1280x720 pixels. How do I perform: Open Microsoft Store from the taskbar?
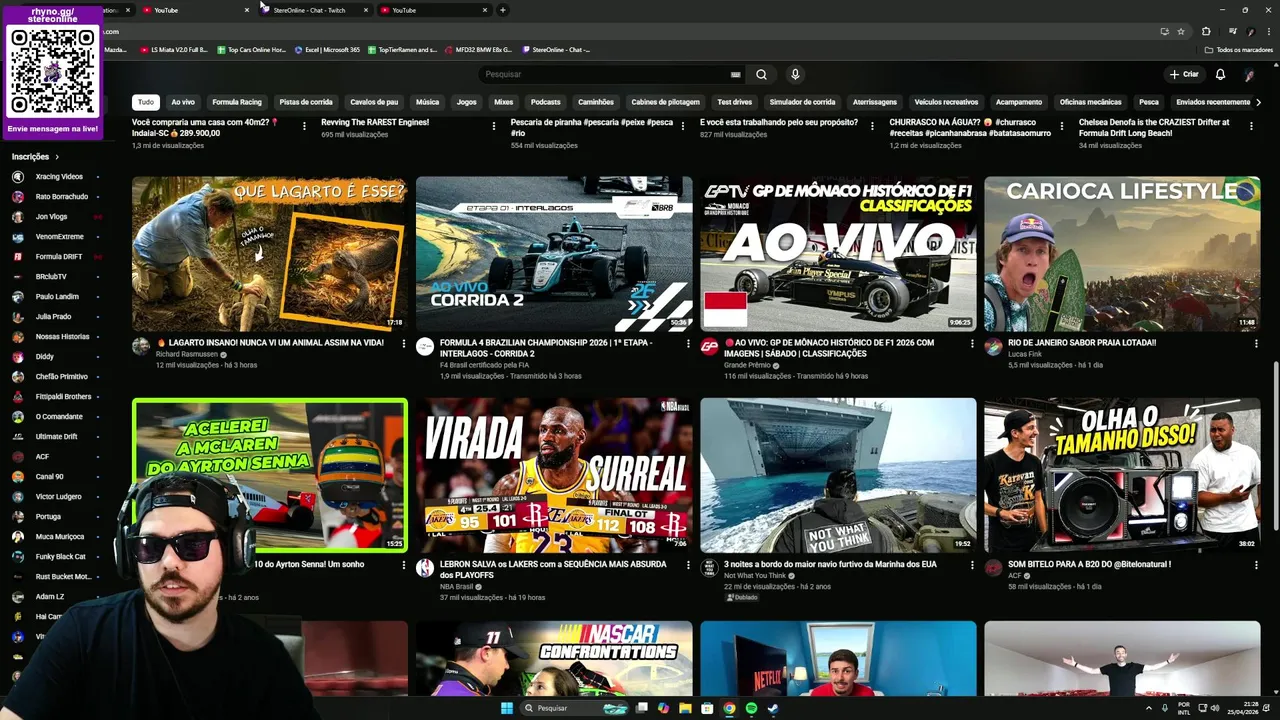pyautogui.click(x=707, y=708)
